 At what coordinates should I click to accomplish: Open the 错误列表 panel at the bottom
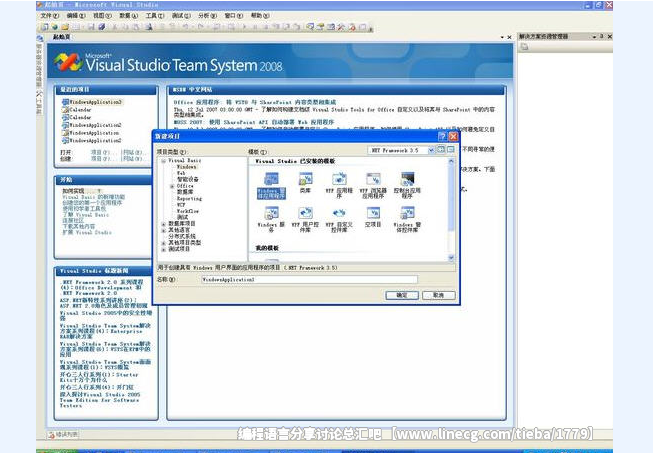pos(64,435)
